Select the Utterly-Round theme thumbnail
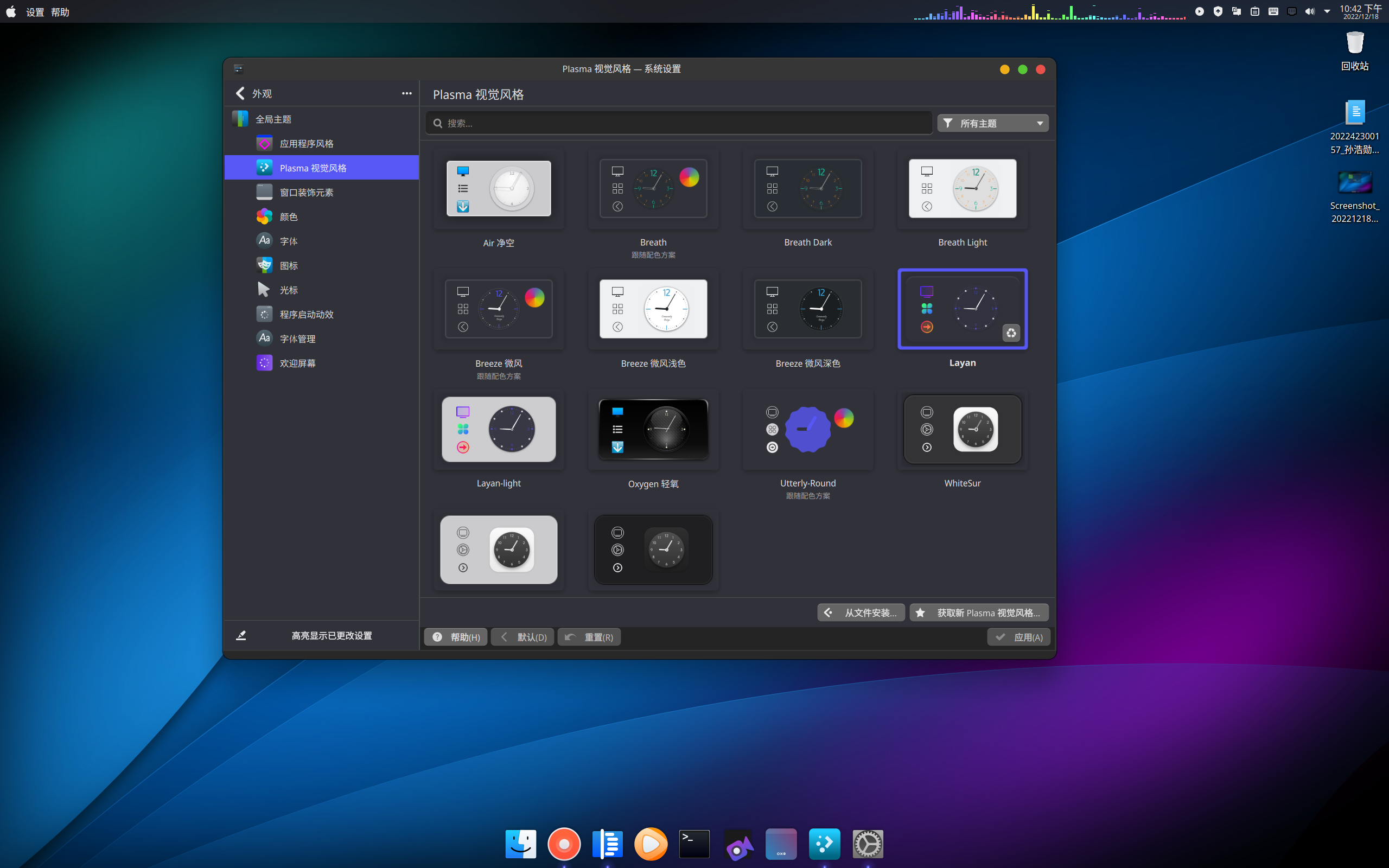The height and width of the screenshot is (868, 1389). tap(807, 430)
